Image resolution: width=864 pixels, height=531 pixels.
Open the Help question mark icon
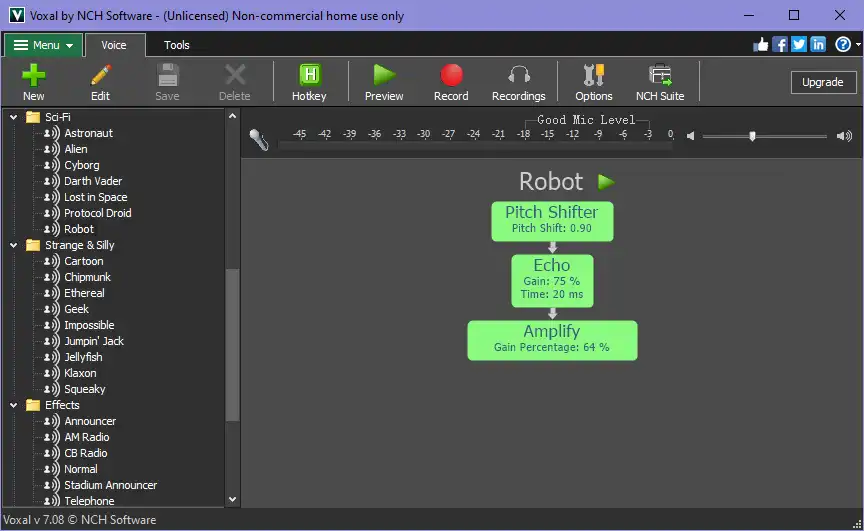click(843, 45)
